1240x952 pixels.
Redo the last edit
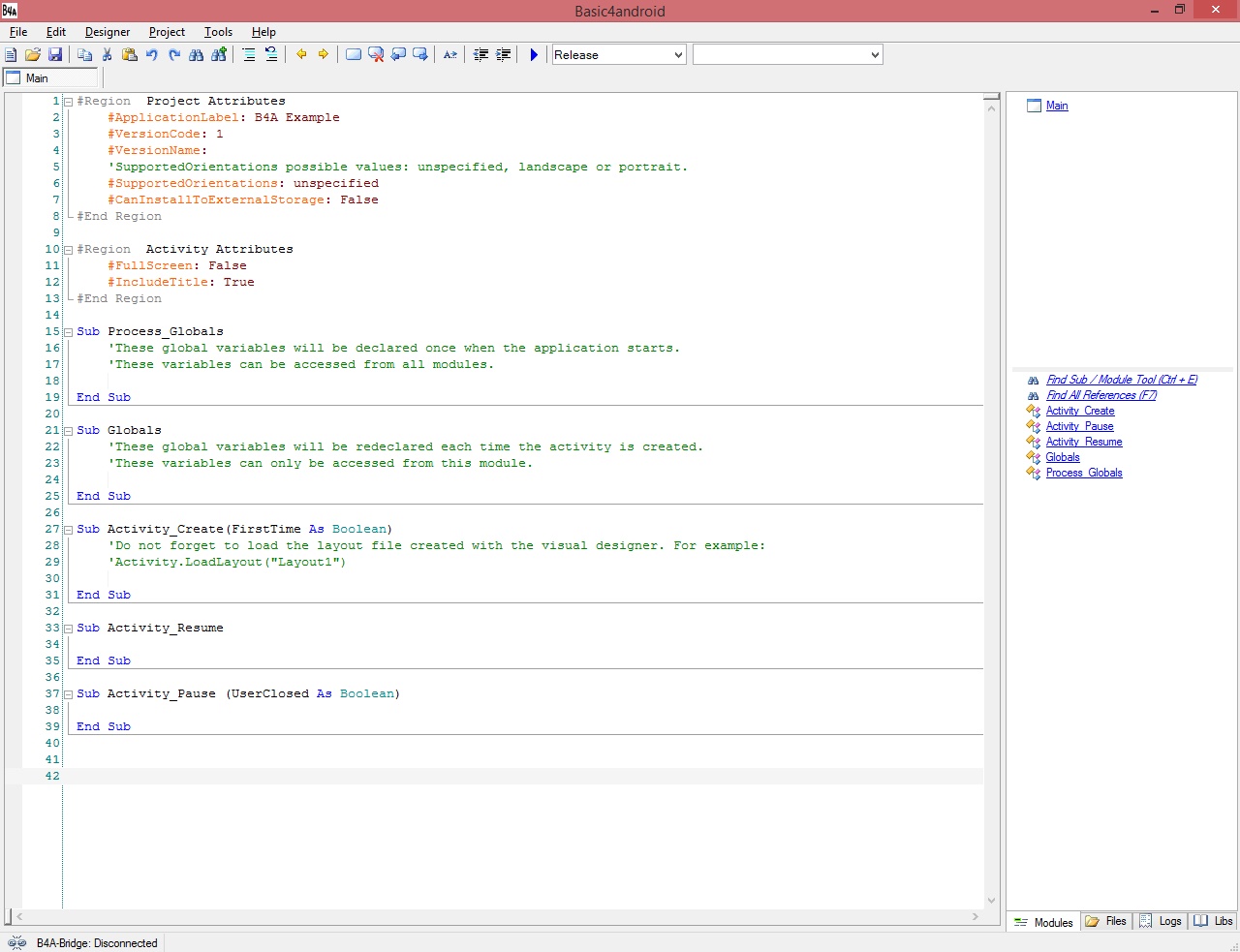(x=174, y=55)
